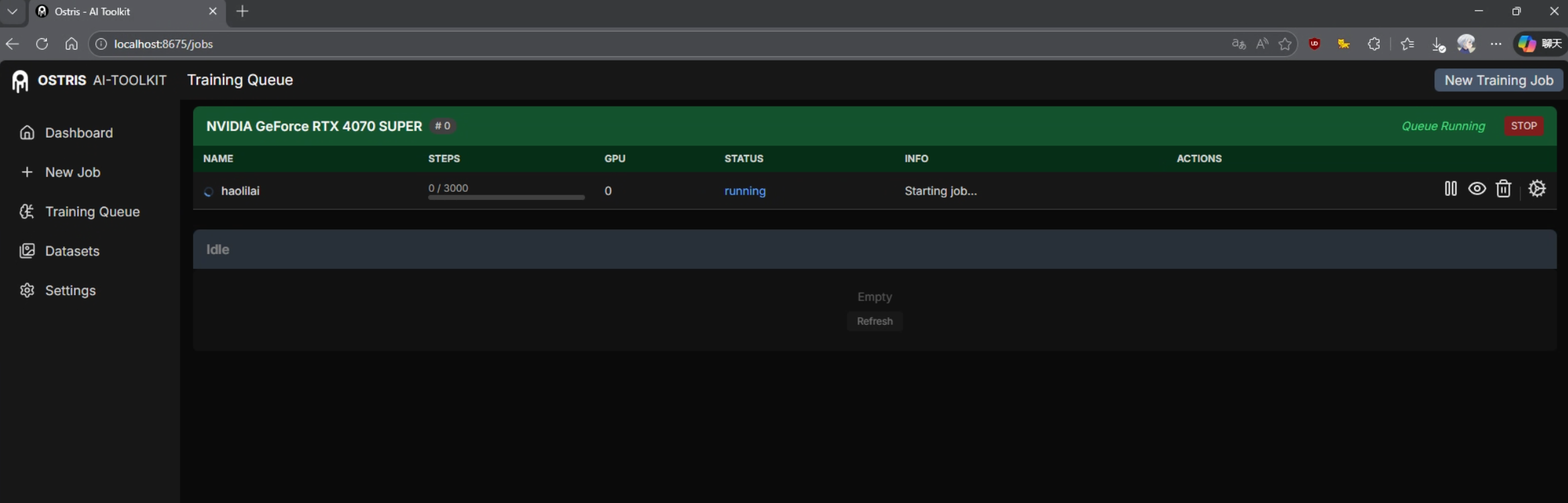This screenshot has width=1568, height=503.
Task: Open browser downloads icon
Action: click(1437, 44)
